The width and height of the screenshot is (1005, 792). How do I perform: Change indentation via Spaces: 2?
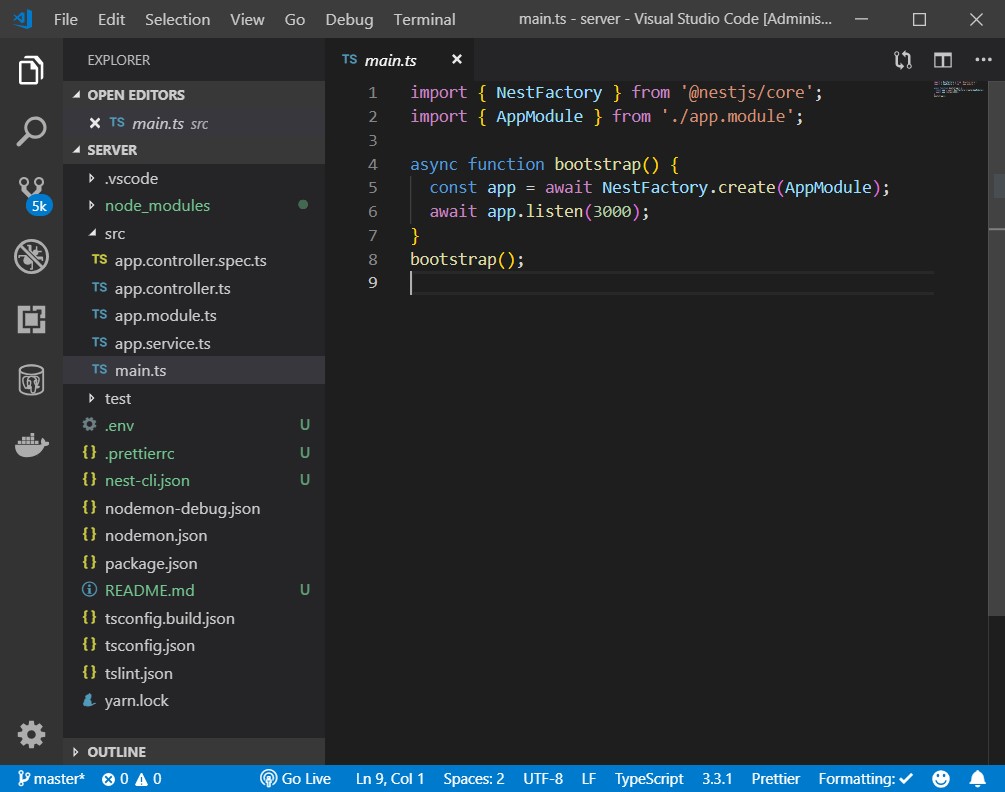point(474,779)
